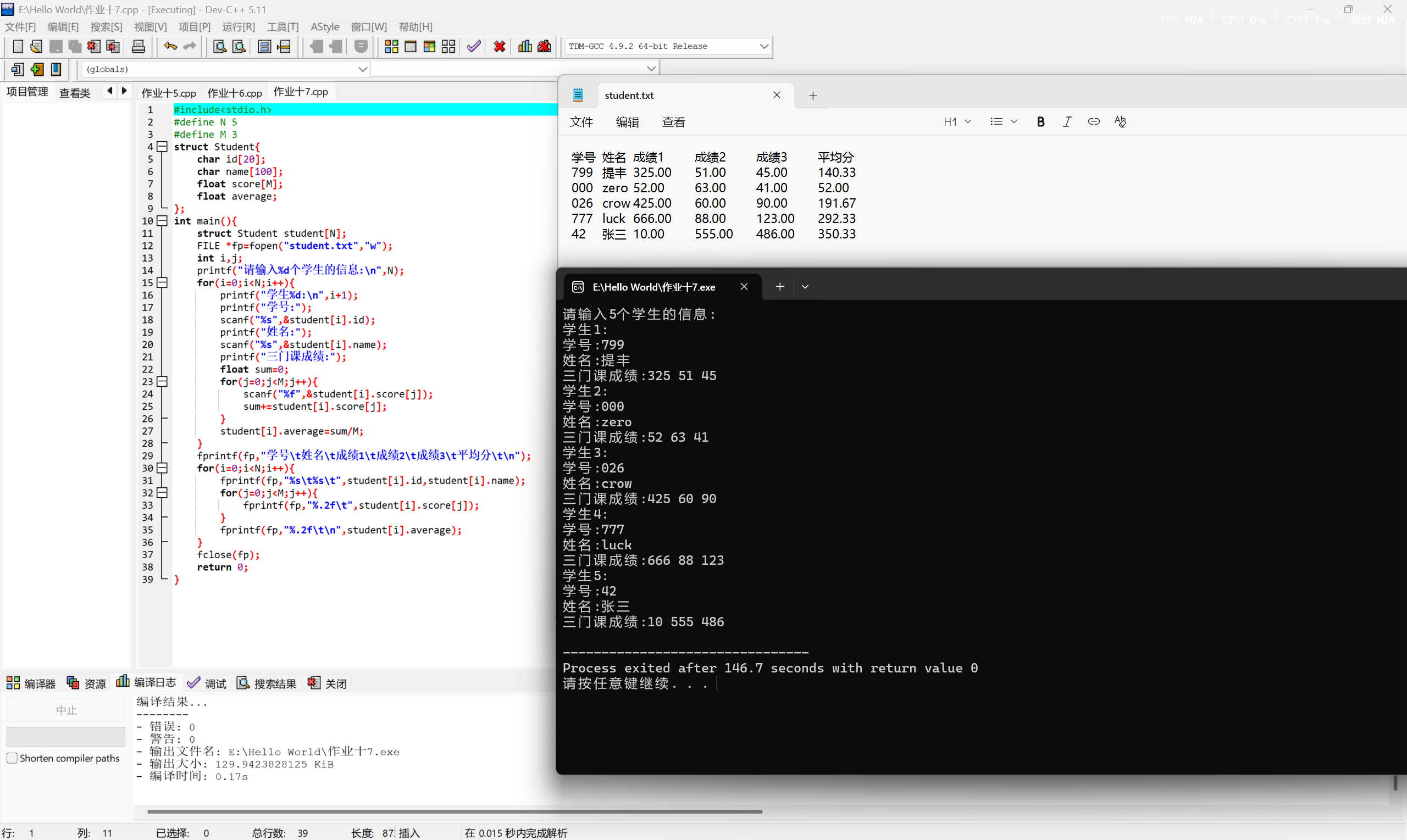Click the undo arrow icon

tap(170, 46)
